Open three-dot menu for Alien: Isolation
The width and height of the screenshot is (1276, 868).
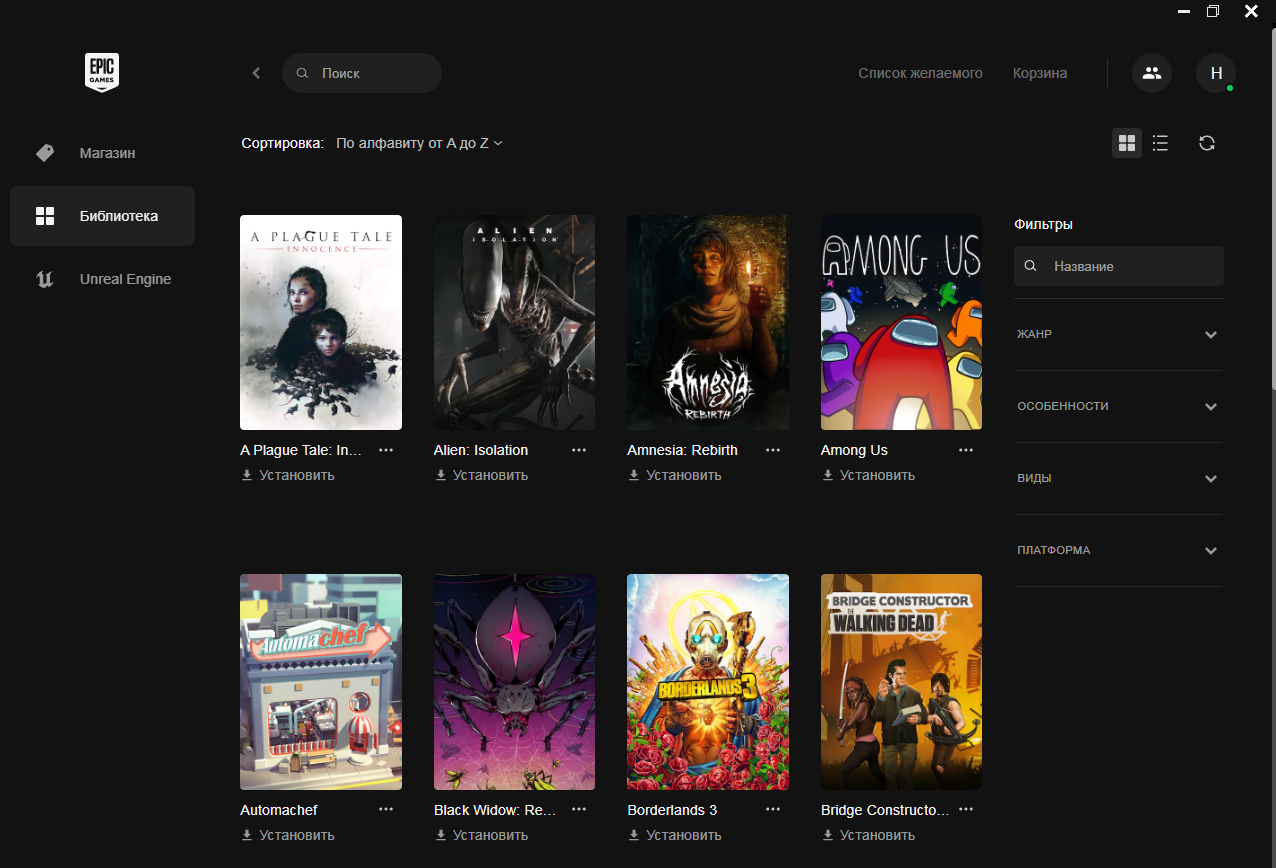click(x=579, y=450)
